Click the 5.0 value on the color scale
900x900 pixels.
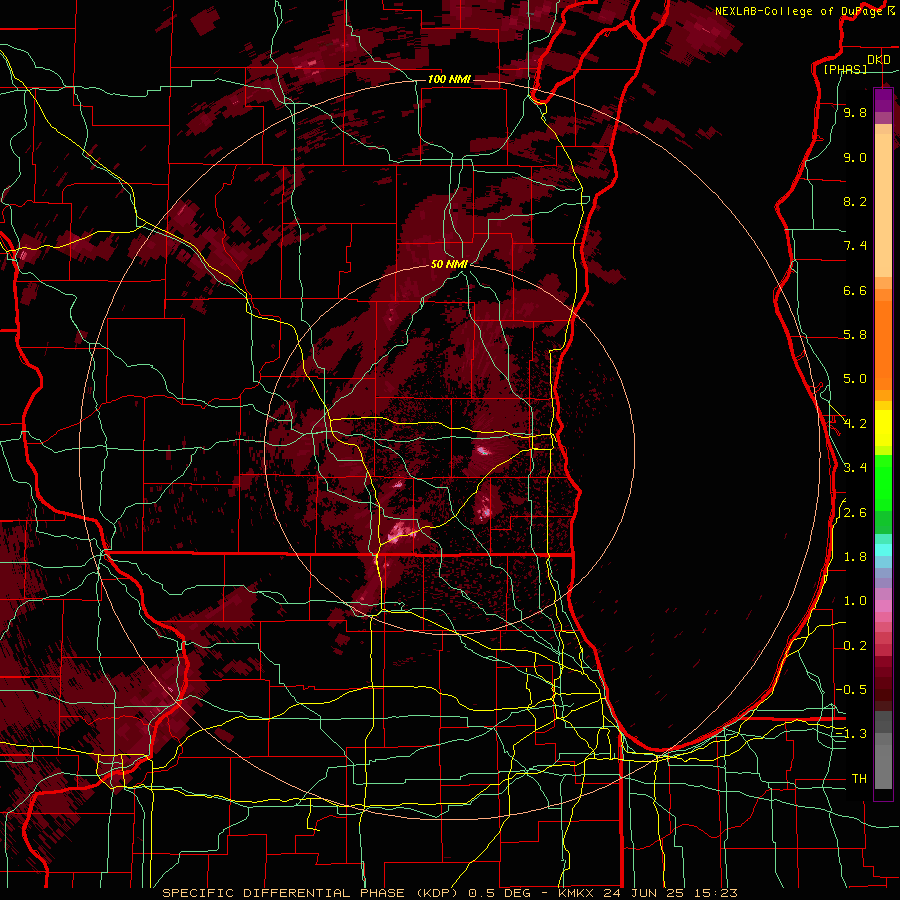point(855,379)
